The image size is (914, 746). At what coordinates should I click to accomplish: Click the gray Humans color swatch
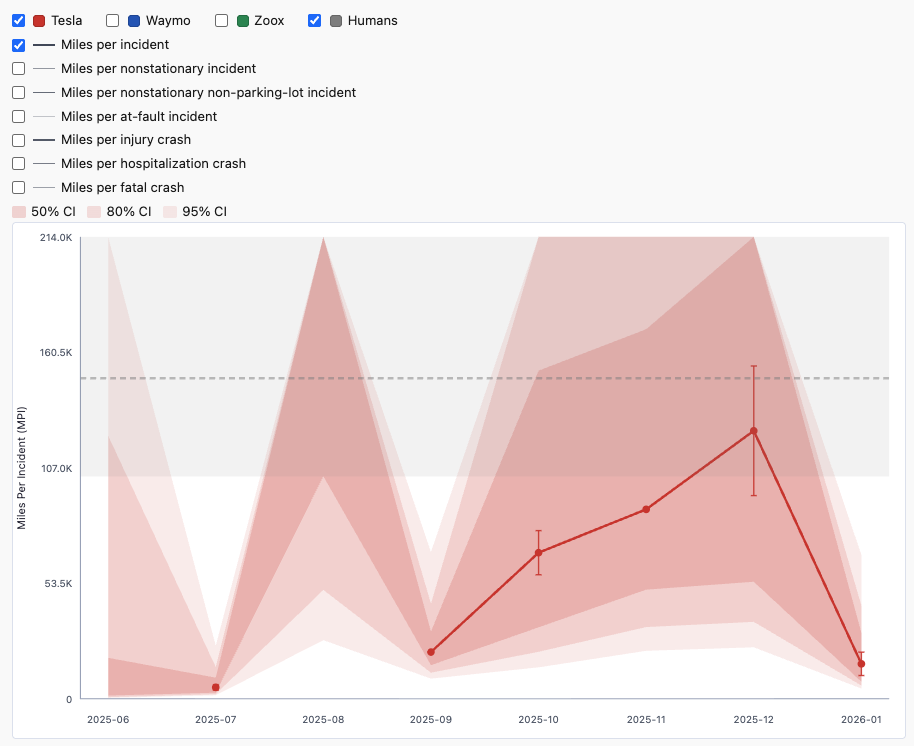pos(337,21)
